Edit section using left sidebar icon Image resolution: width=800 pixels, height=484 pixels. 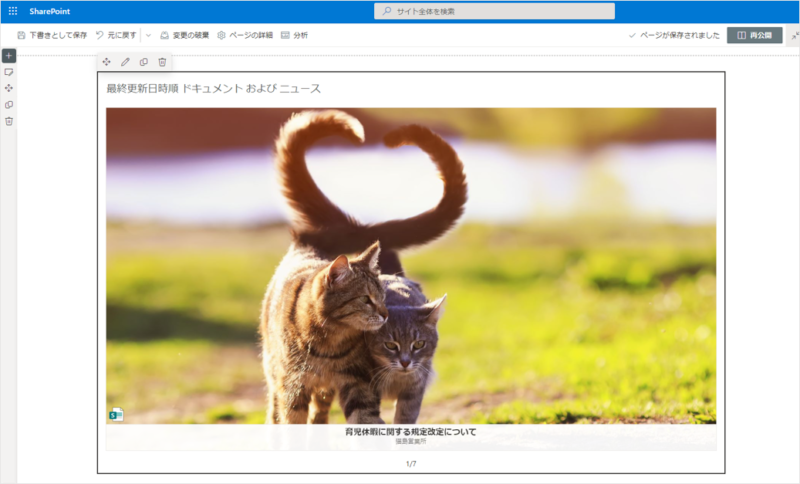point(9,72)
